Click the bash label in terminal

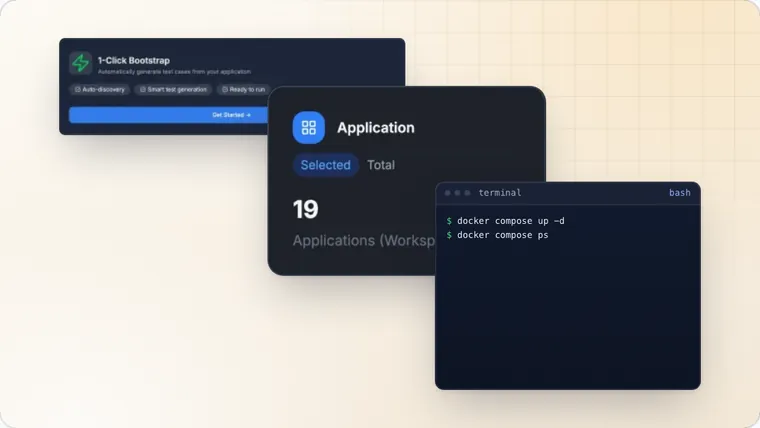[x=680, y=192]
